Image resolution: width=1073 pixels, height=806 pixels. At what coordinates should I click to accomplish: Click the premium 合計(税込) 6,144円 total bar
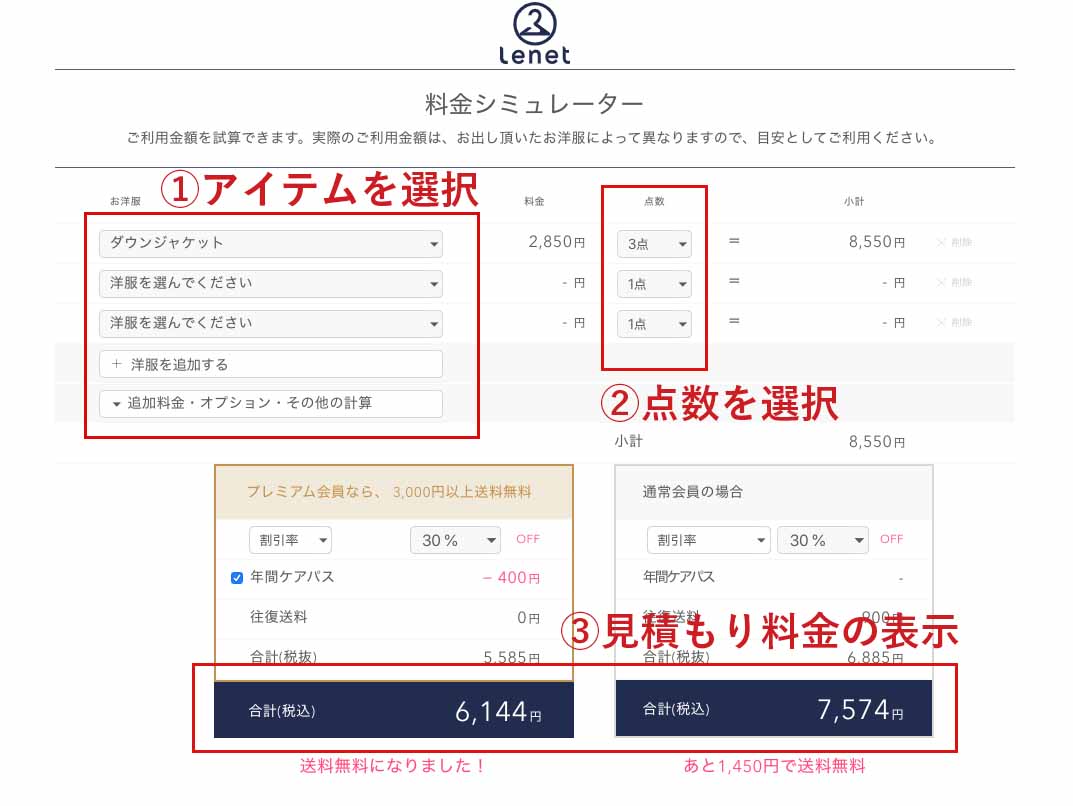(394, 709)
